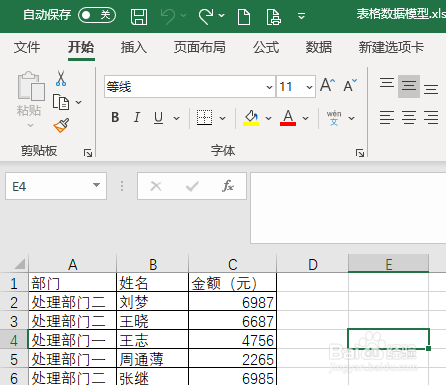Apply red font color
Viewport: 446px width, 385px height.
coord(288,118)
